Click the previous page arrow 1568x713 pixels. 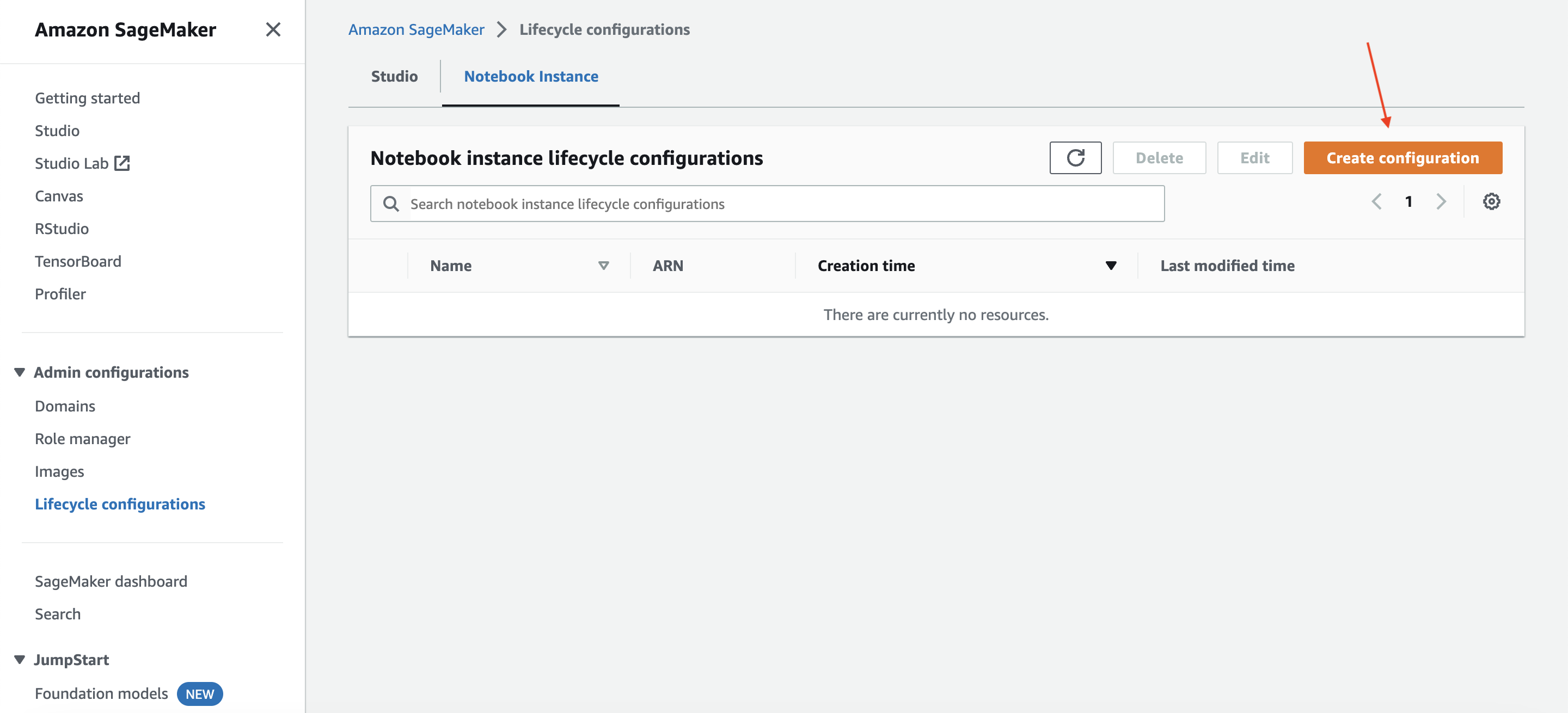(x=1376, y=201)
